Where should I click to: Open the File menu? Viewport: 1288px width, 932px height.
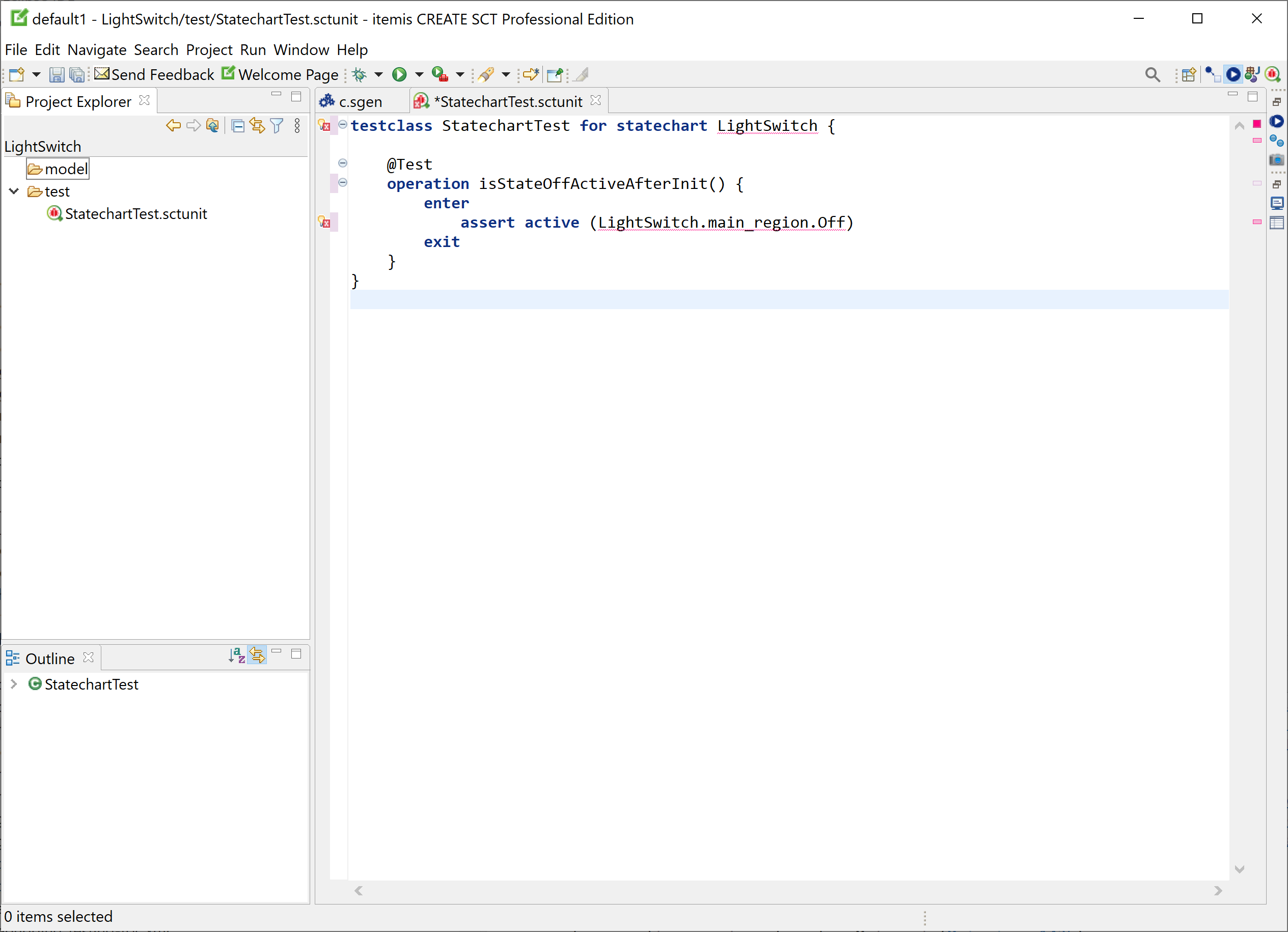click(14, 49)
